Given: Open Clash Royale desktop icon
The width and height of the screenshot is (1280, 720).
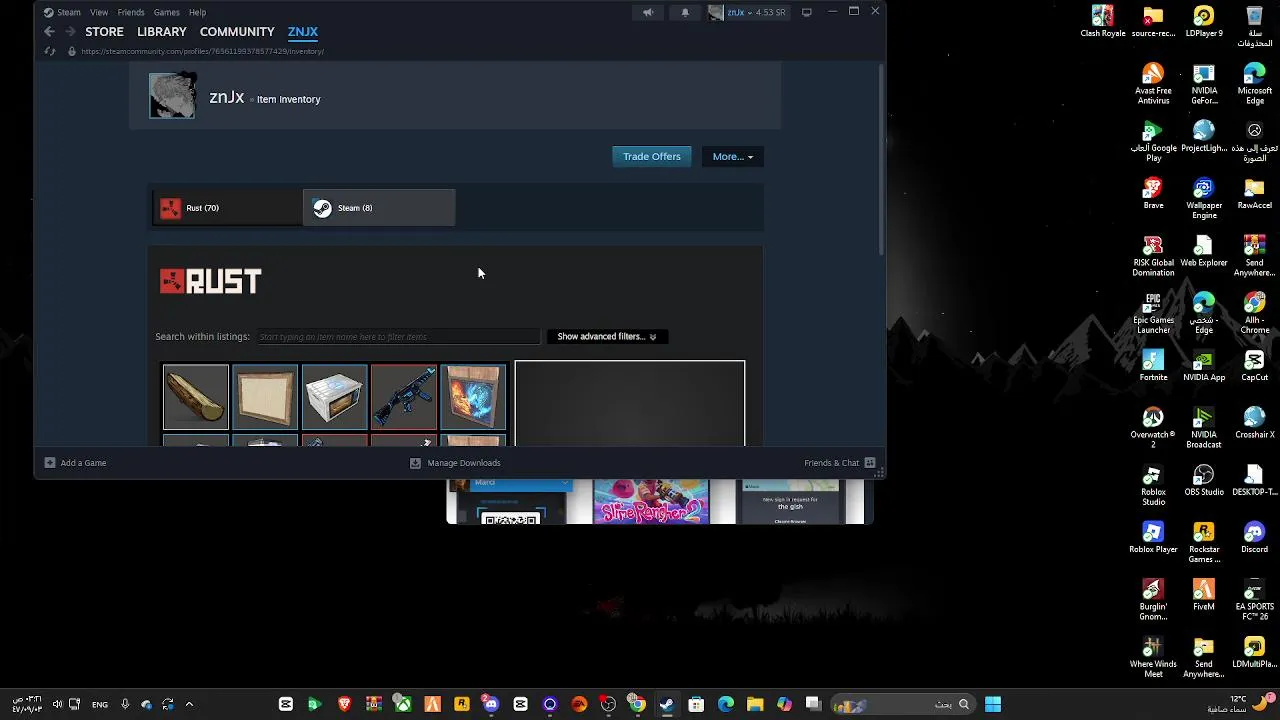Looking at the screenshot, I should 1103,22.
